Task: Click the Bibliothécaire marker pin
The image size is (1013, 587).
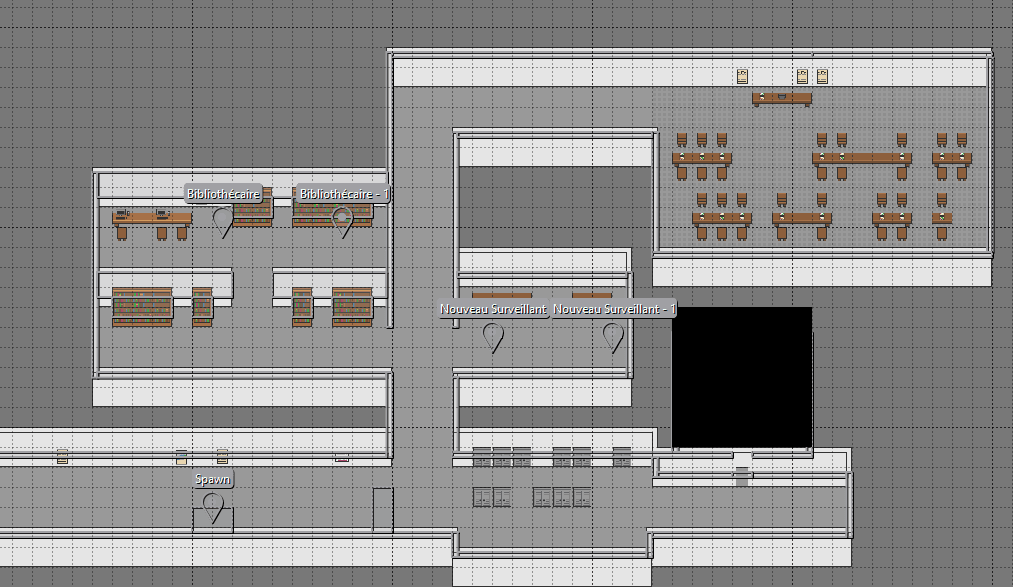Action: [x=224, y=220]
